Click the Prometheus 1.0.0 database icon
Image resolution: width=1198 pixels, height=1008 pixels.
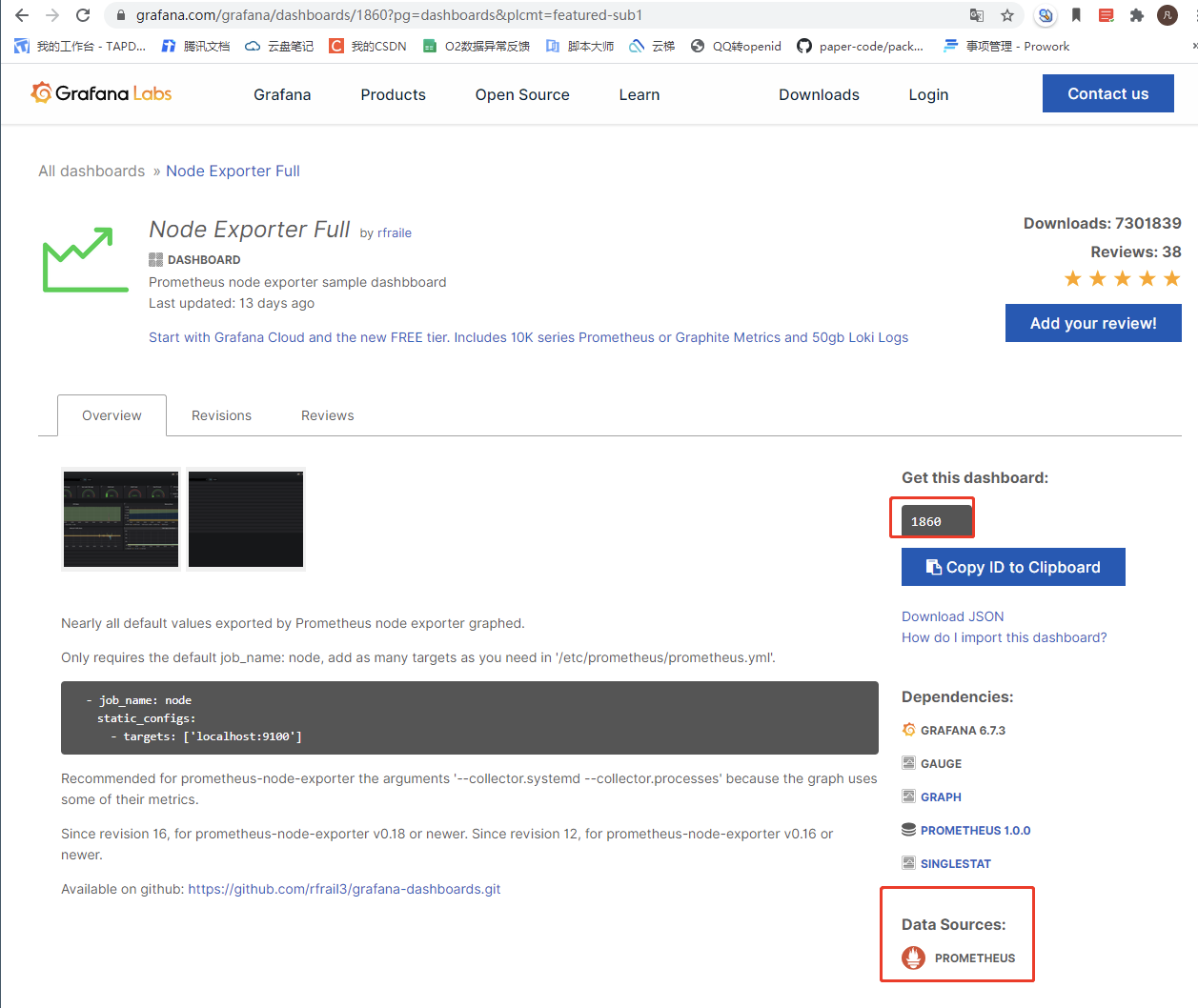(x=908, y=830)
